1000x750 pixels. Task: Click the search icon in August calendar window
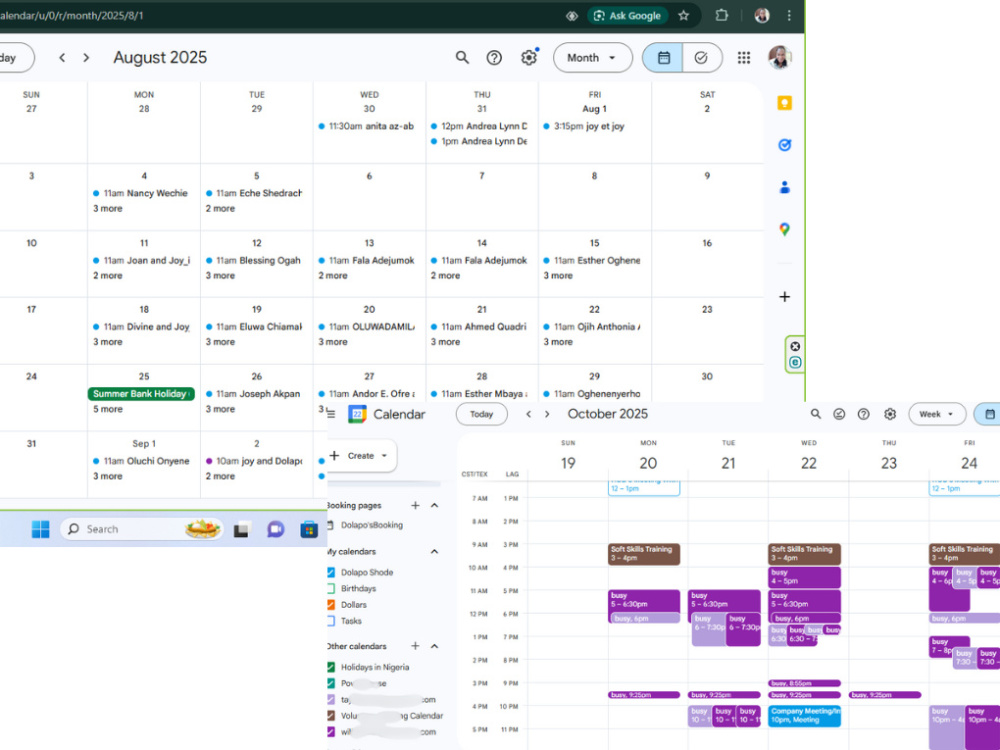coord(462,58)
